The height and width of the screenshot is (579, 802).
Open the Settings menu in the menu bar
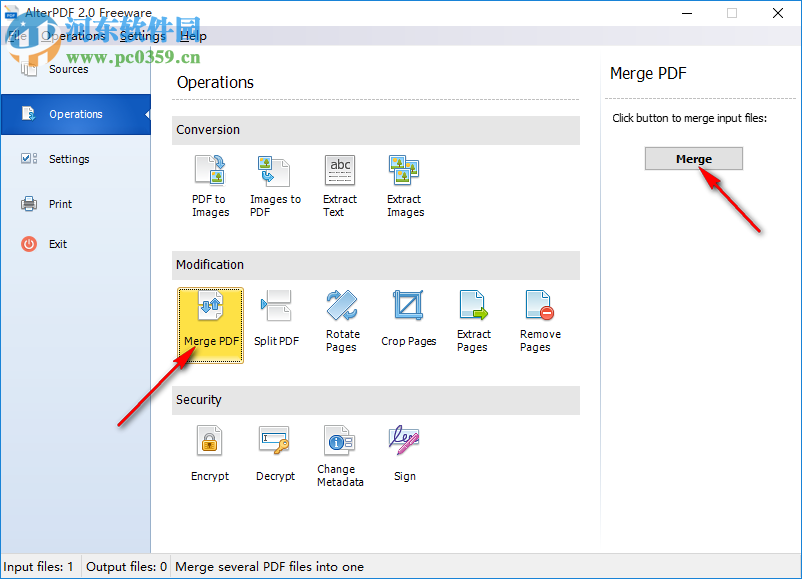[143, 36]
